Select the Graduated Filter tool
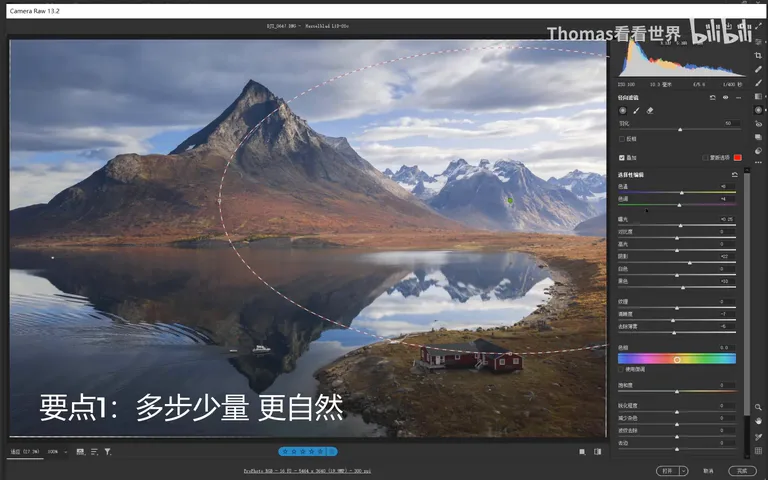 [x=758, y=96]
